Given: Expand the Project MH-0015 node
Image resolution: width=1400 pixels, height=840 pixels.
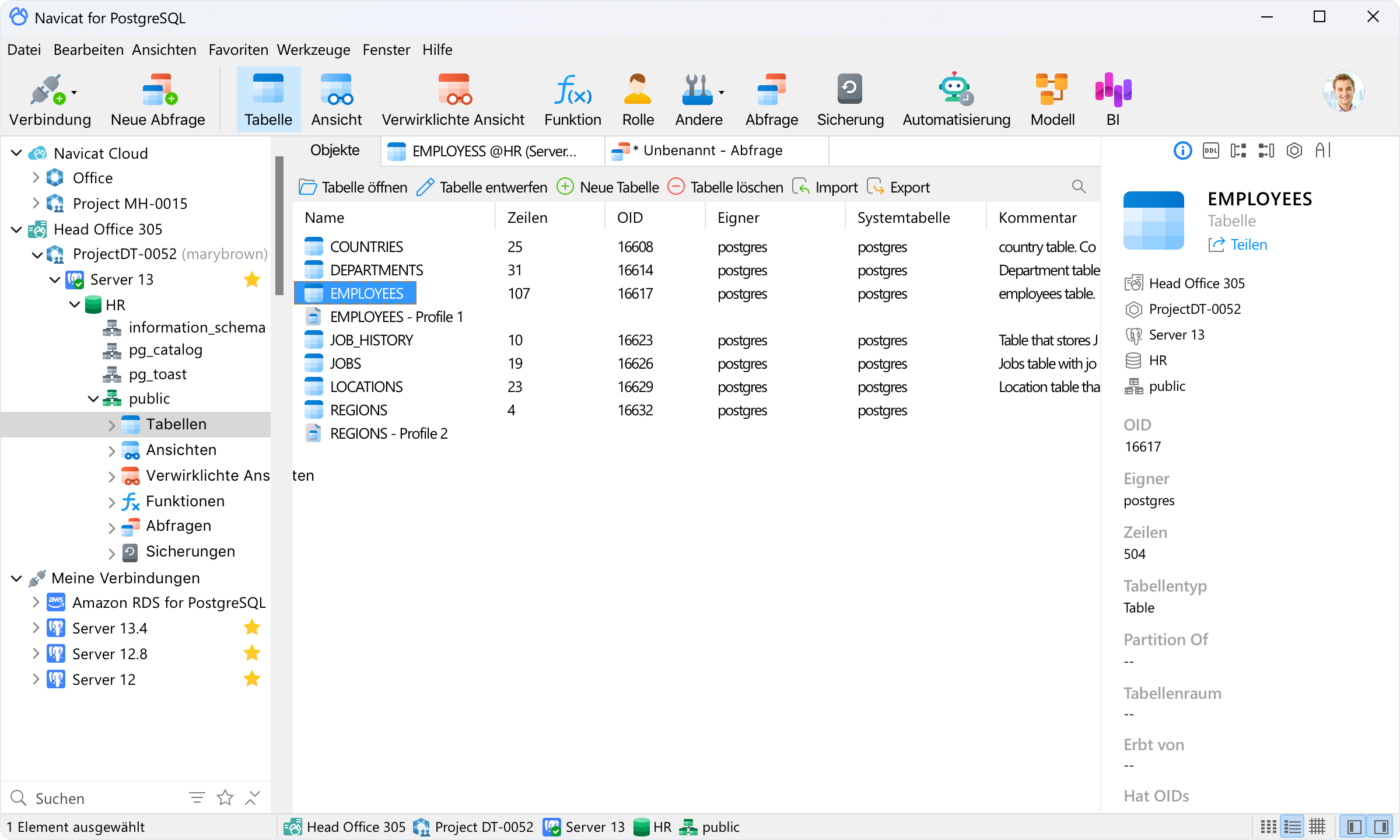Looking at the screenshot, I should click(36, 203).
